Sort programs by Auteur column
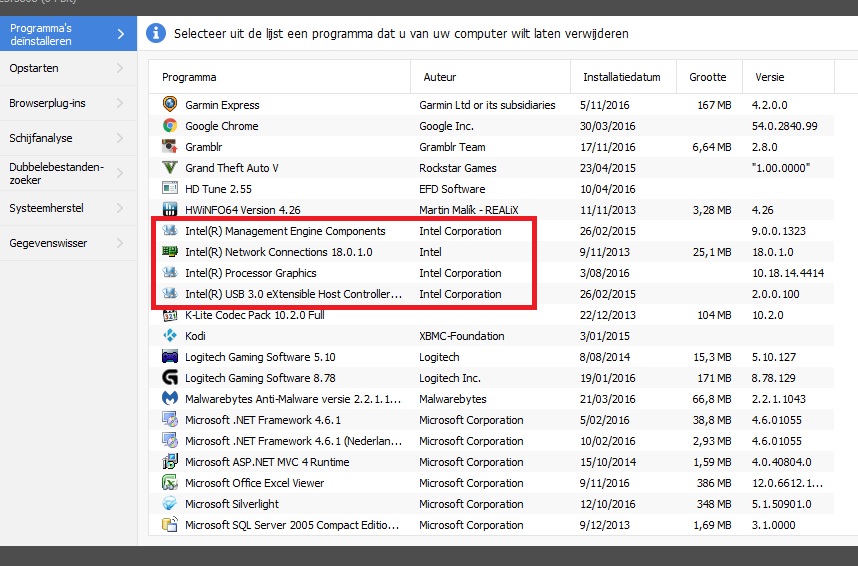 [440, 77]
